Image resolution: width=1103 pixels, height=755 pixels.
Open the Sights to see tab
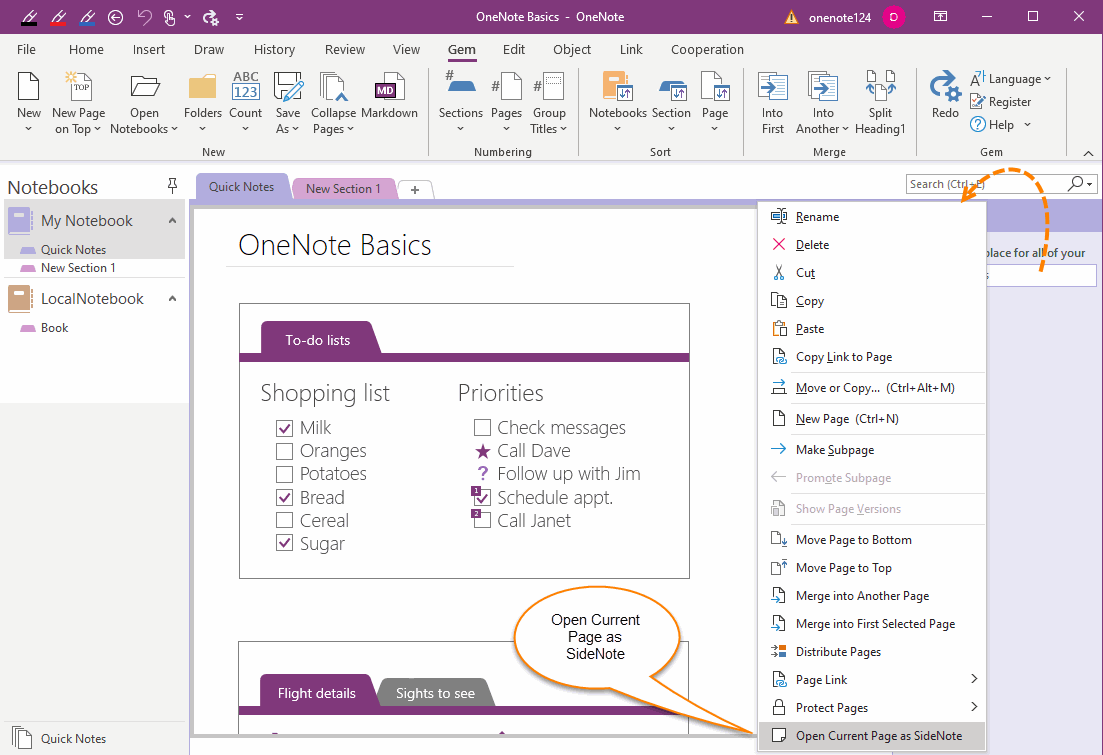click(435, 693)
